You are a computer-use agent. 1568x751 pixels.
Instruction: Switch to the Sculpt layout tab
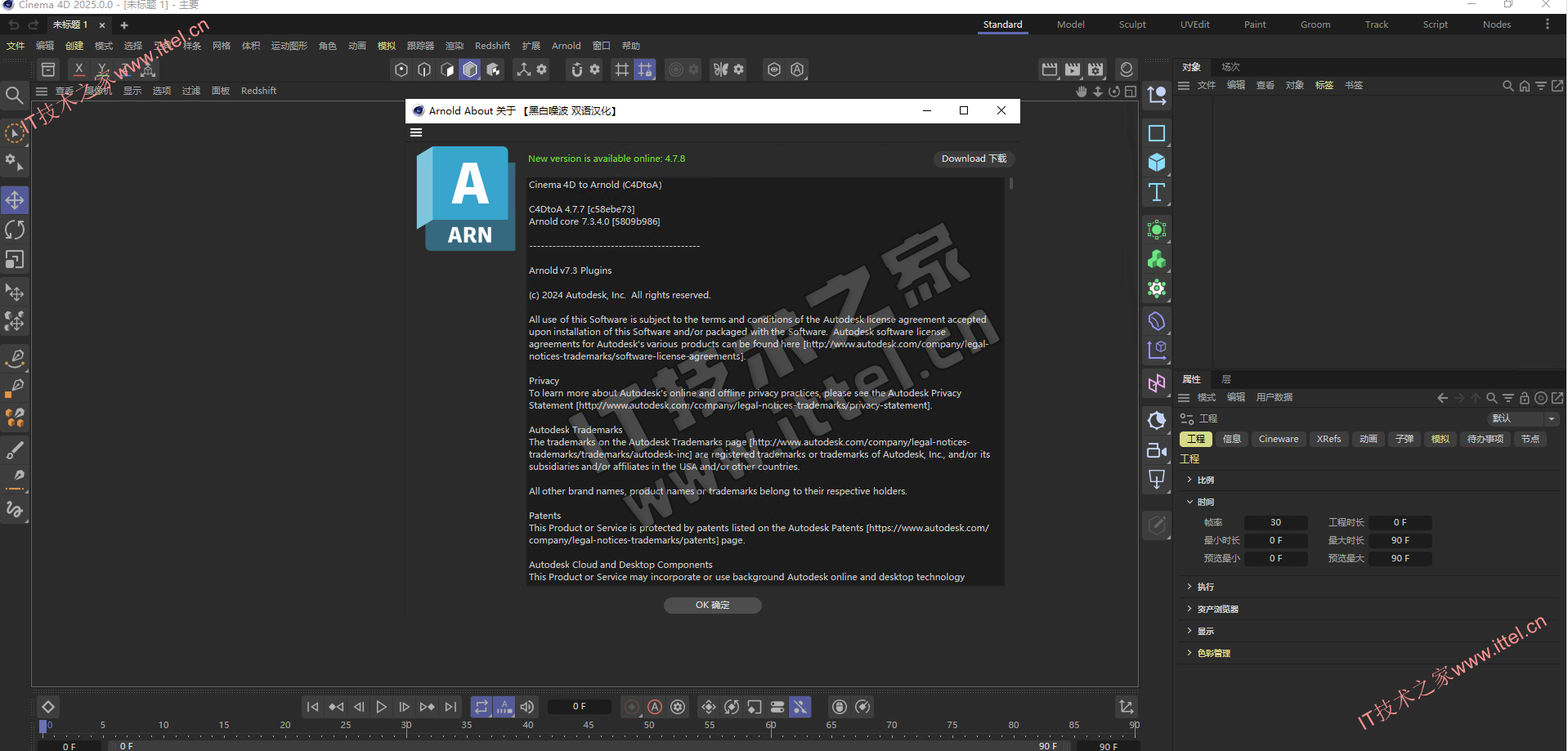pyautogui.click(x=1132, y=25)
